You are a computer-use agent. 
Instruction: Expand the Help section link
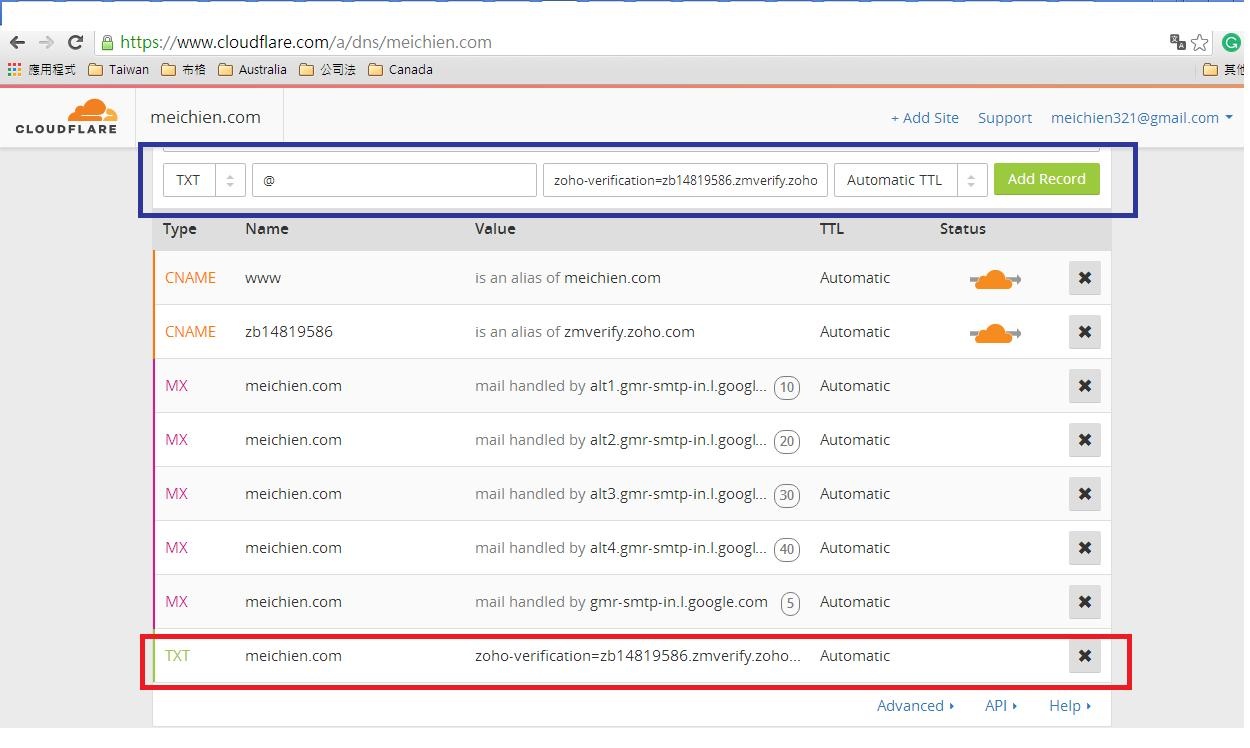pyautogui.click(x=1069, y=705)
